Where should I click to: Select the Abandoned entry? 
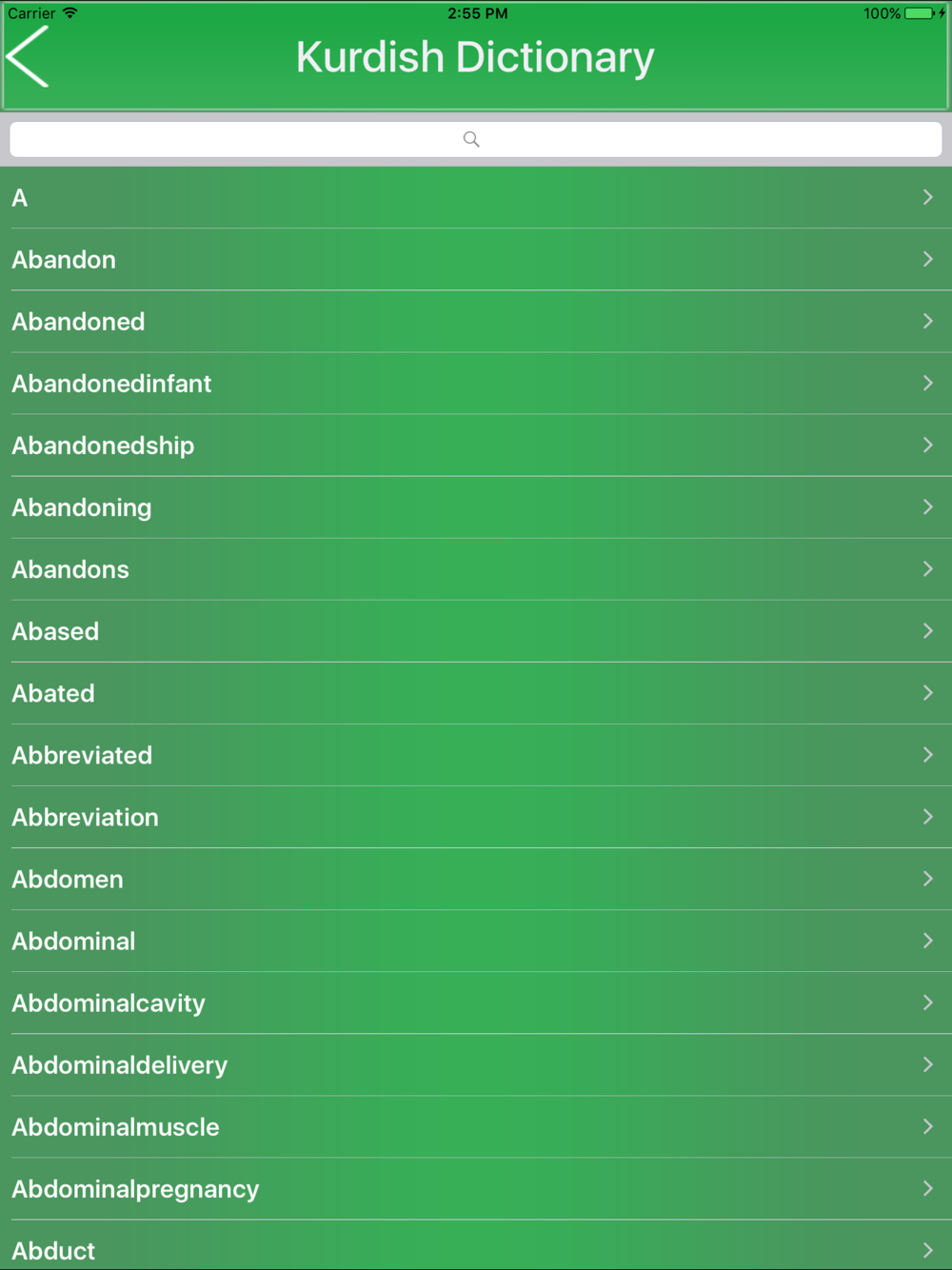pyautogui.click(x=476, y=322)
